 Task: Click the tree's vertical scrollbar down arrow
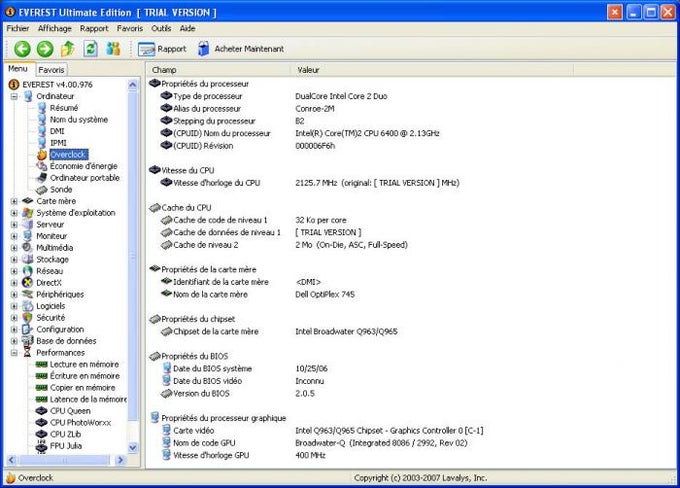pos(133,447)
